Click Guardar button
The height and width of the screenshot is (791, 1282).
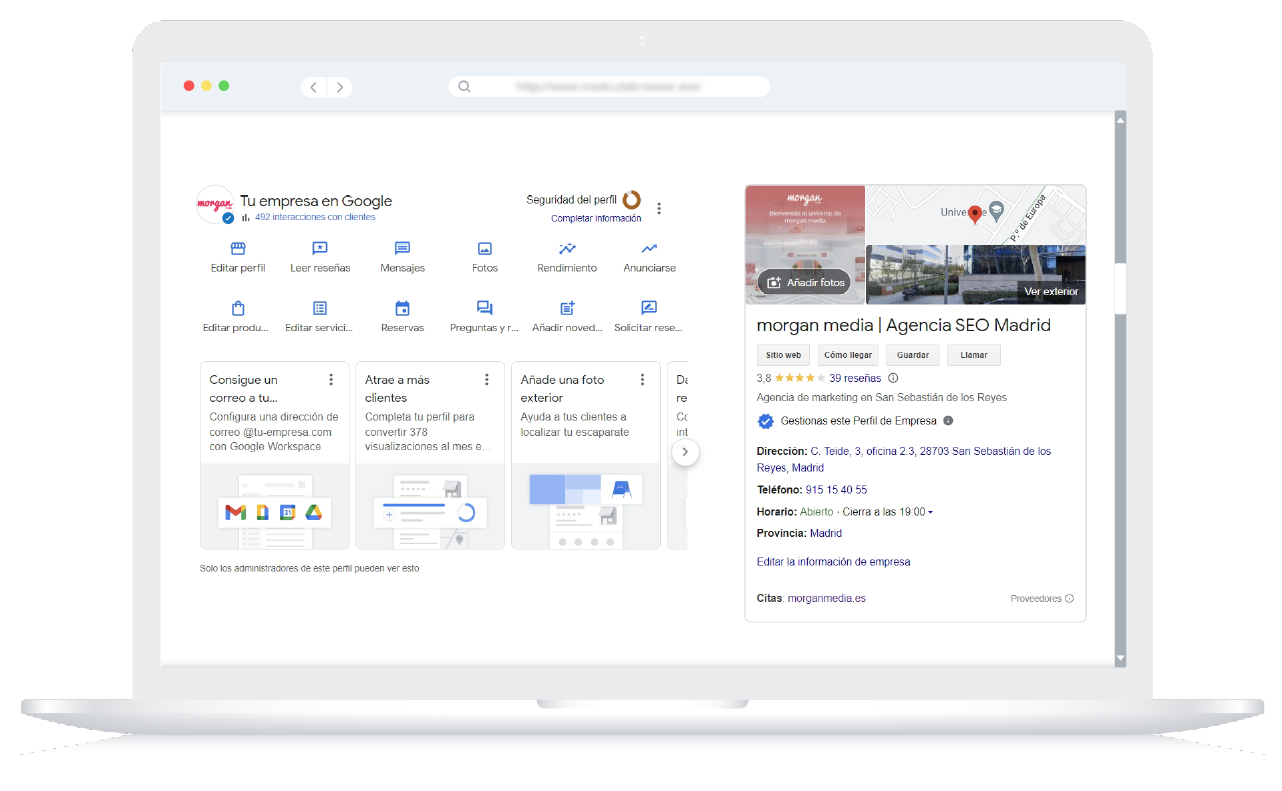tap(913, 355)
